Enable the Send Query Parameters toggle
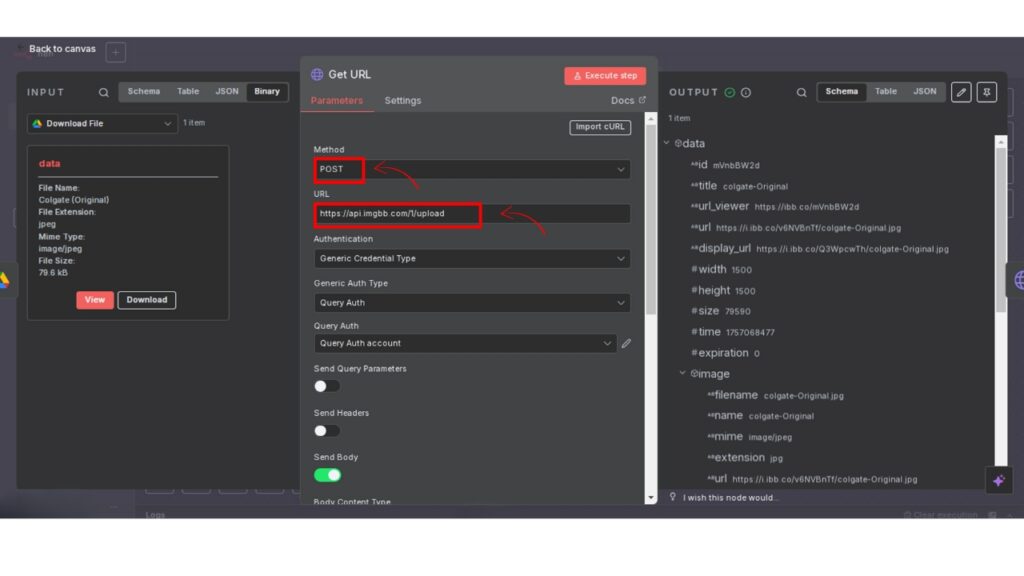This screenshot has width=1024, height=576. pos(327,386)
